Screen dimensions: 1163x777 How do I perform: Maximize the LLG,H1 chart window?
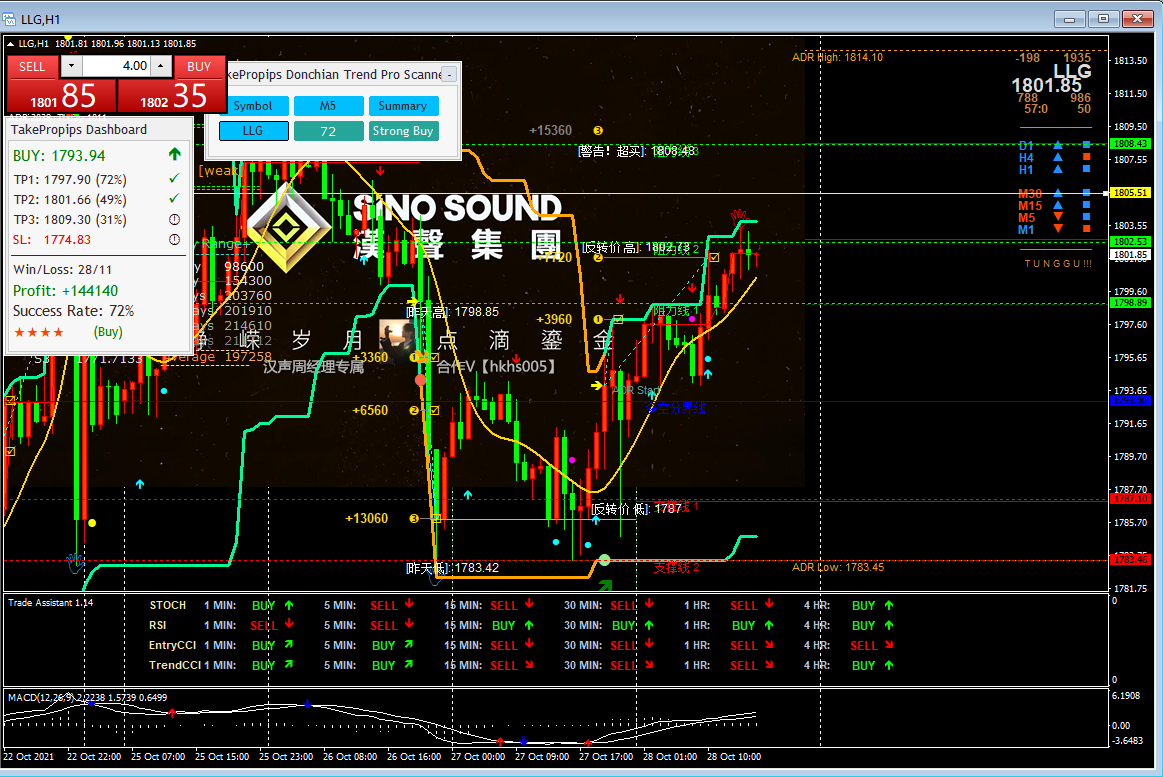pos(1103,19)
